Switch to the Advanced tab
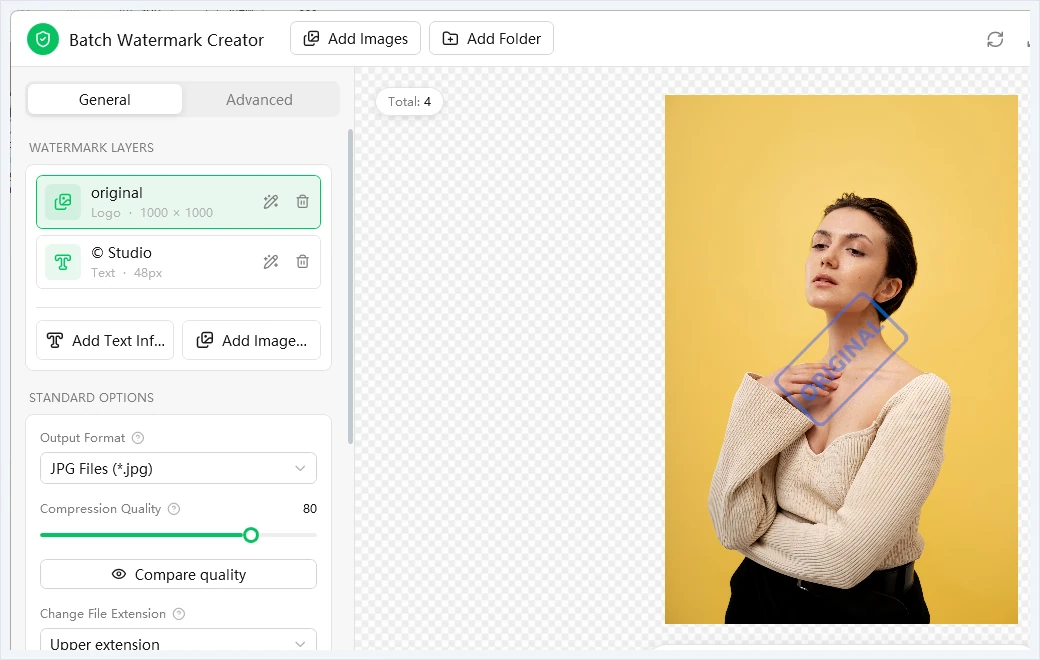 [x=259, y=99]
